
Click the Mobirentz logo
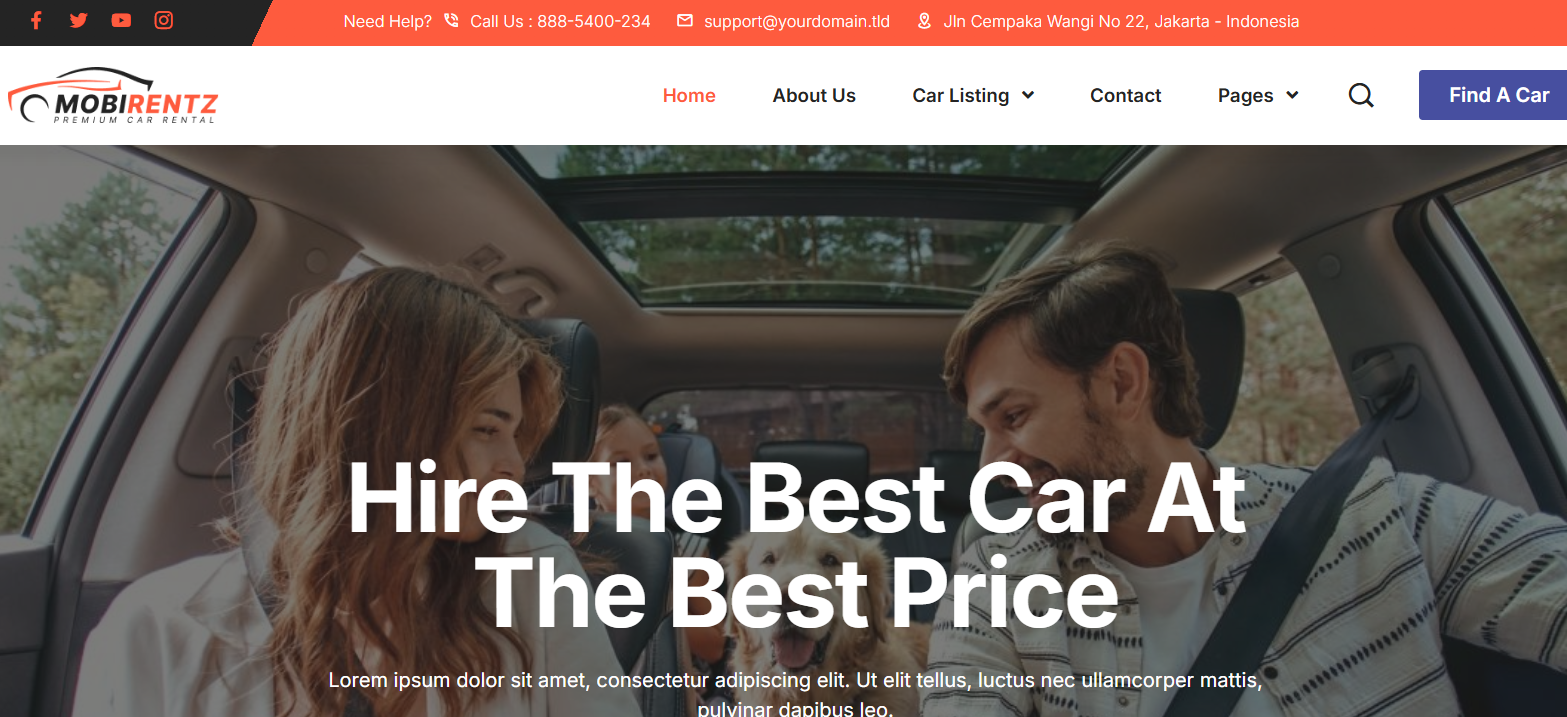coord(112,96)
